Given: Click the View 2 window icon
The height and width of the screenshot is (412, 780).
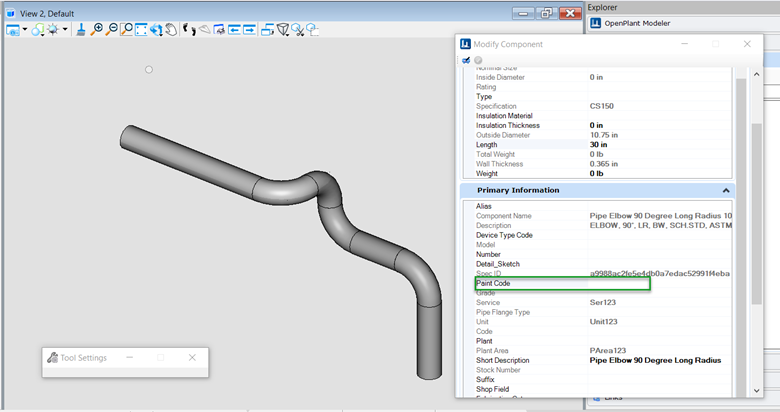Looking at the screenshot, I should (x=10, y=13).
